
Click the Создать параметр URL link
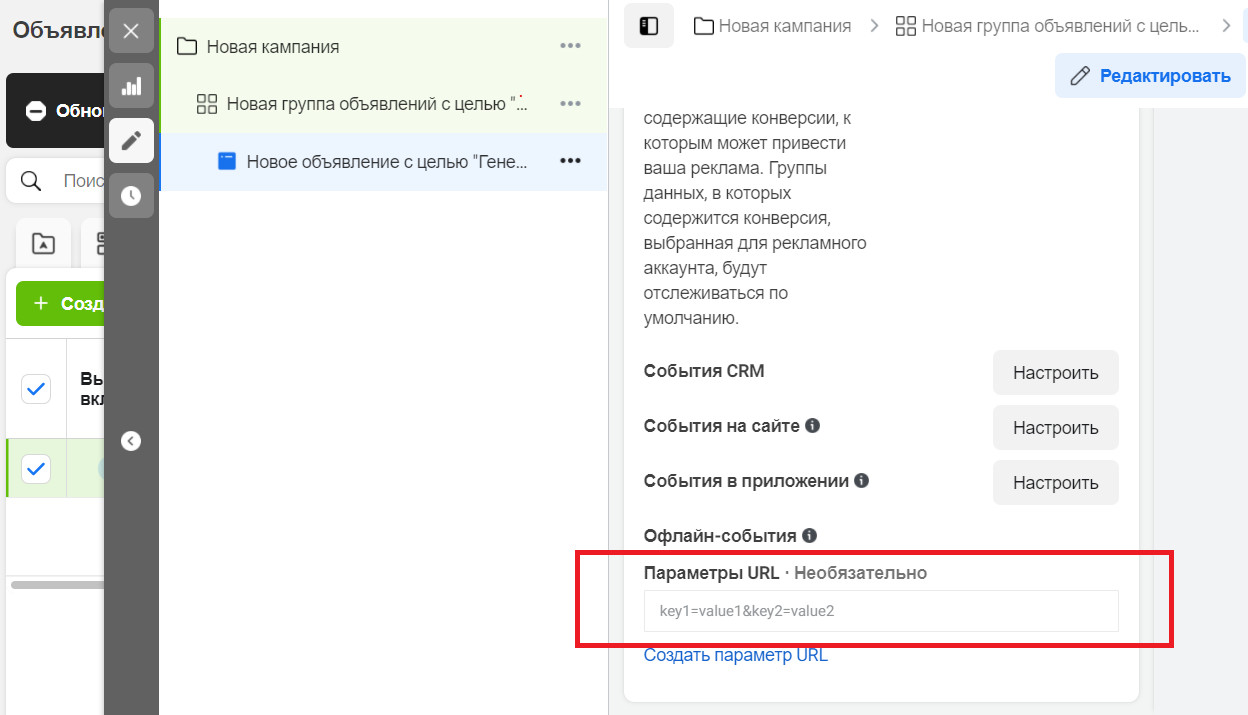tap(736, 656)
